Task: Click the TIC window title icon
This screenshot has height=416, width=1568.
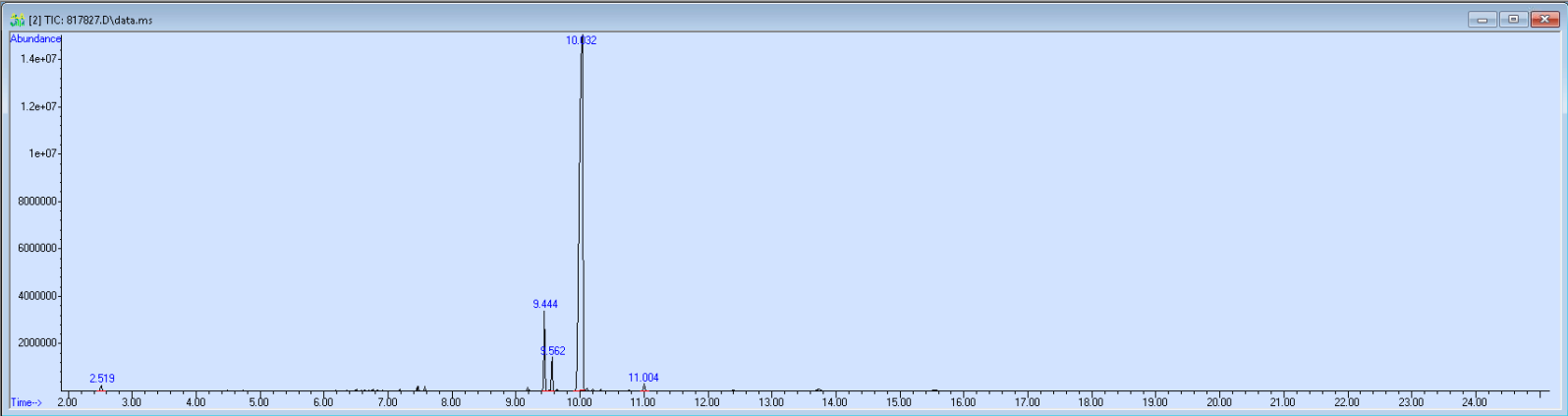Action: (x=17, y=20)
